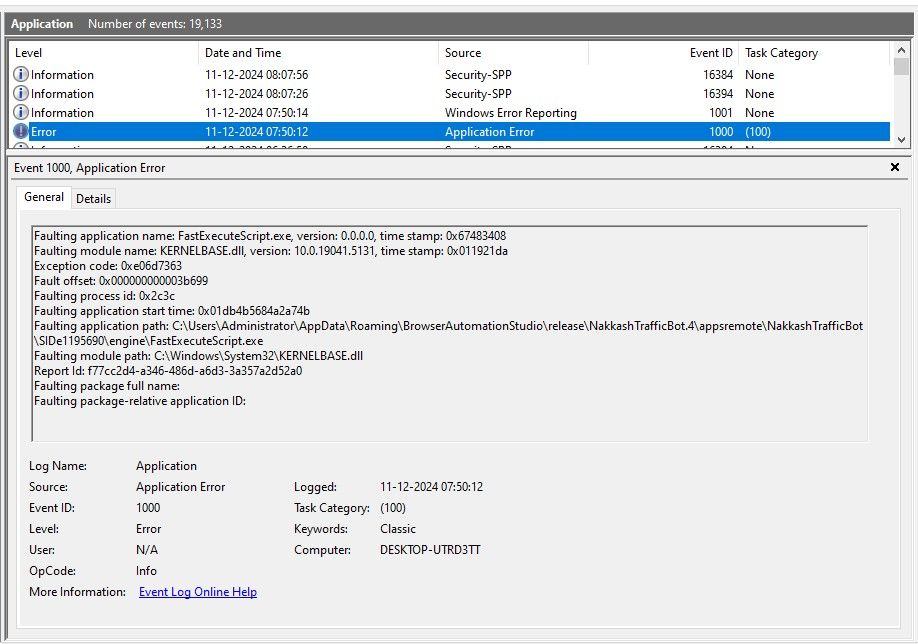
Task: Select the General tab
Action: tap(43, 197)
